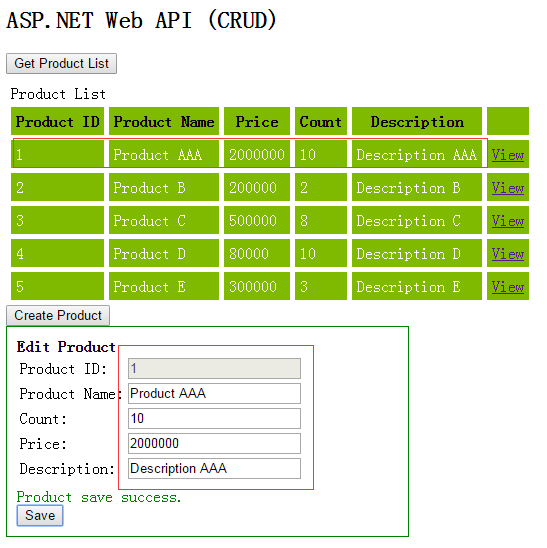This screenshot has width=547, height=548.
Task: Click the price cell '2000000'
Action: click(x=257, y=154)
